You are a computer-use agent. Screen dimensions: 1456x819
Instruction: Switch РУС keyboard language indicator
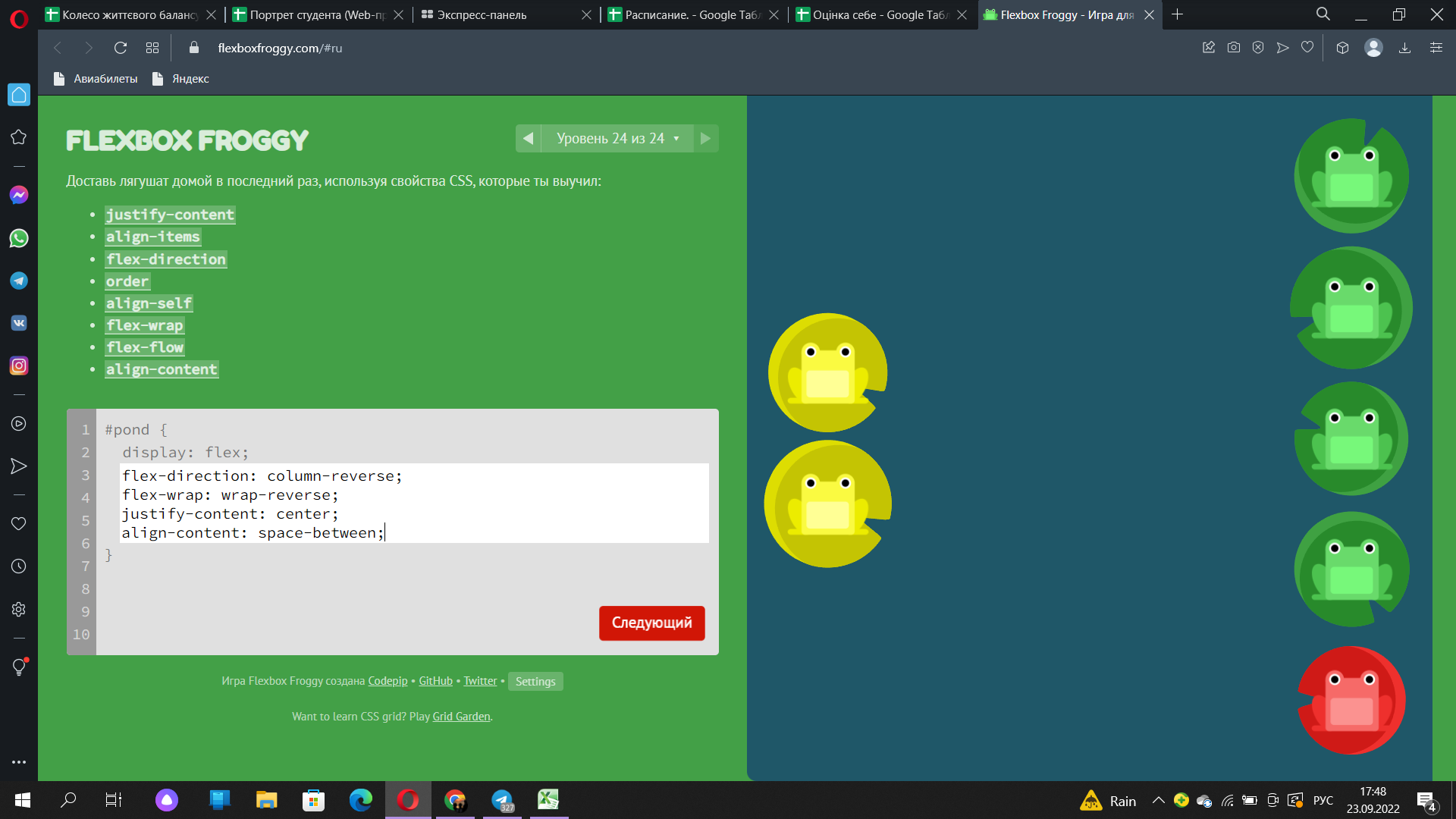1323,801
